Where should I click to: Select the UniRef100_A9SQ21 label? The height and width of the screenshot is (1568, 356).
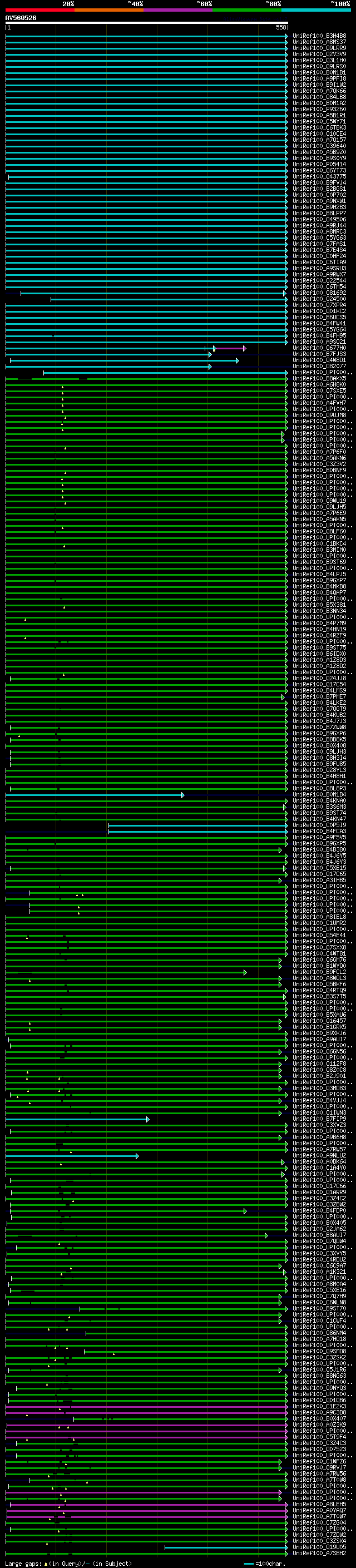click(x=319, y=342)
